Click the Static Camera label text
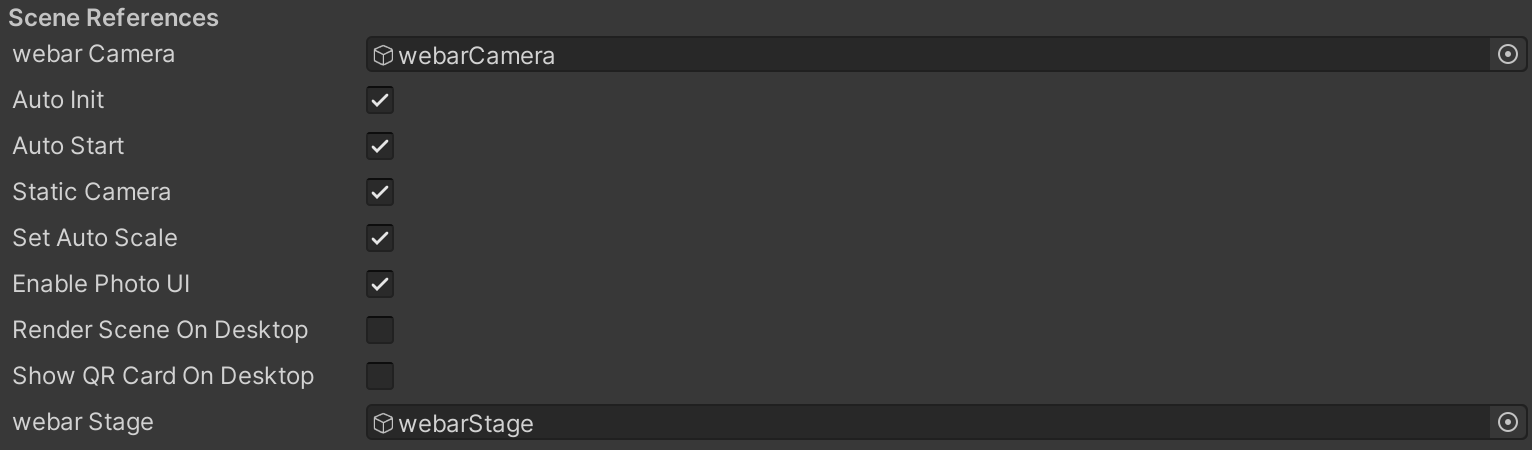This screenshot has width=1532, height=450. (x=91, y=192)
